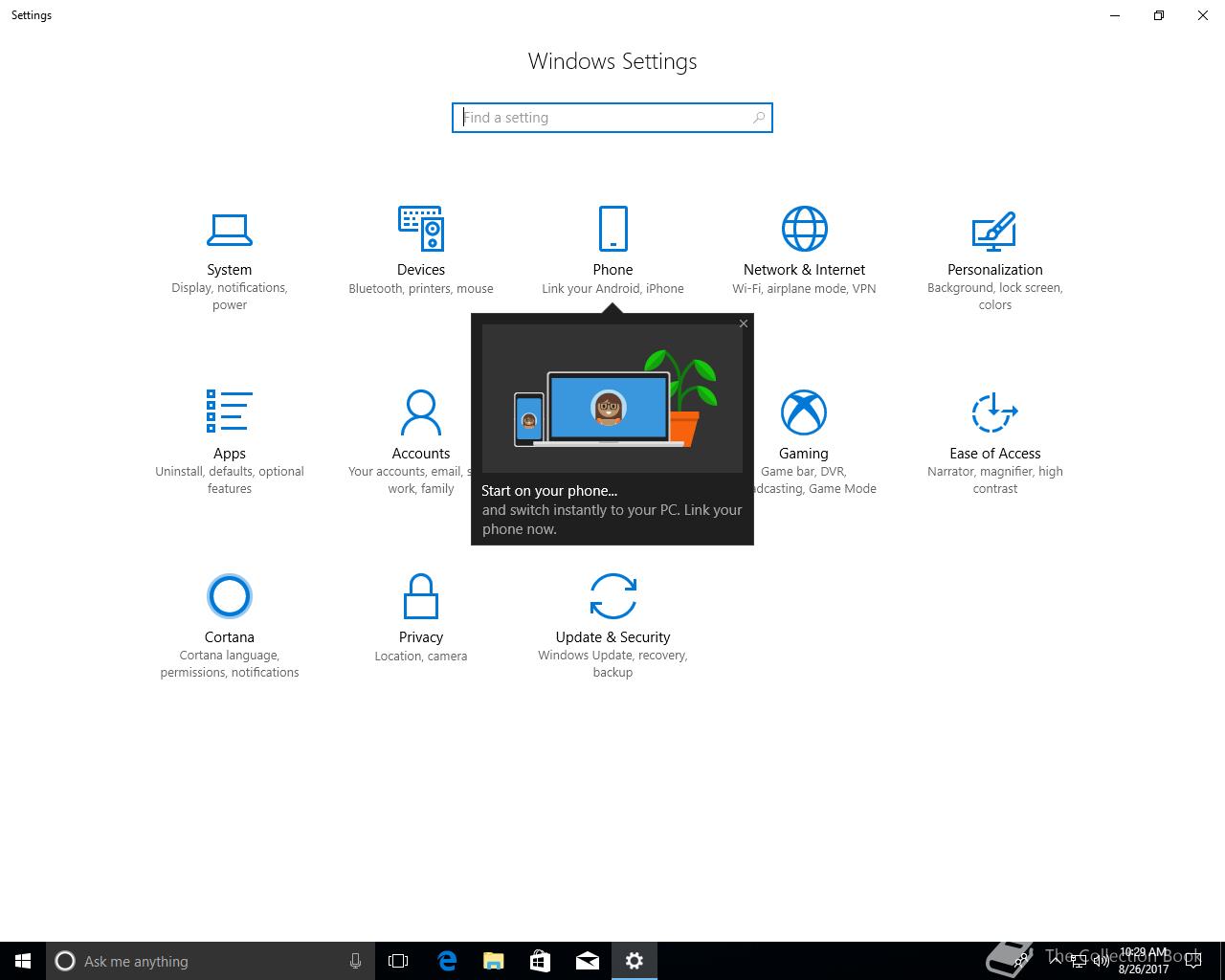Click 'Windows Update, recovery, backup' description
This screenshot has width=1225, height=980.
tap(612, 664)
